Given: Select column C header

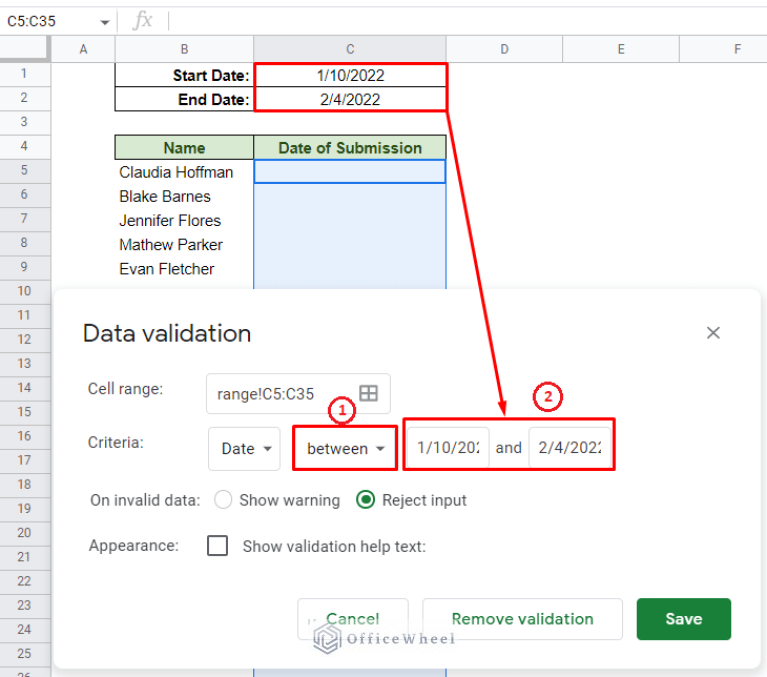Looking at the screenshot, I should tap(350, 49).
